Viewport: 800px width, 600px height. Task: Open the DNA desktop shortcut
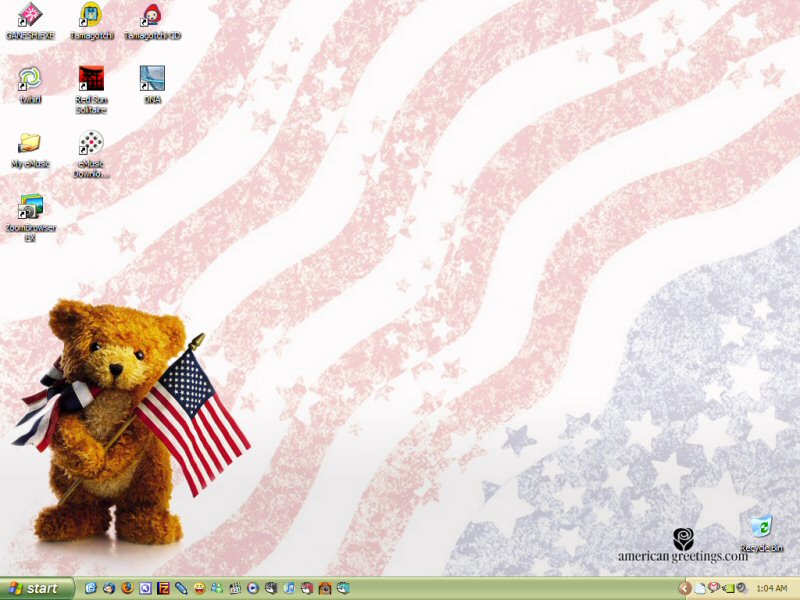pyautogui.click(x=150, y=80)
